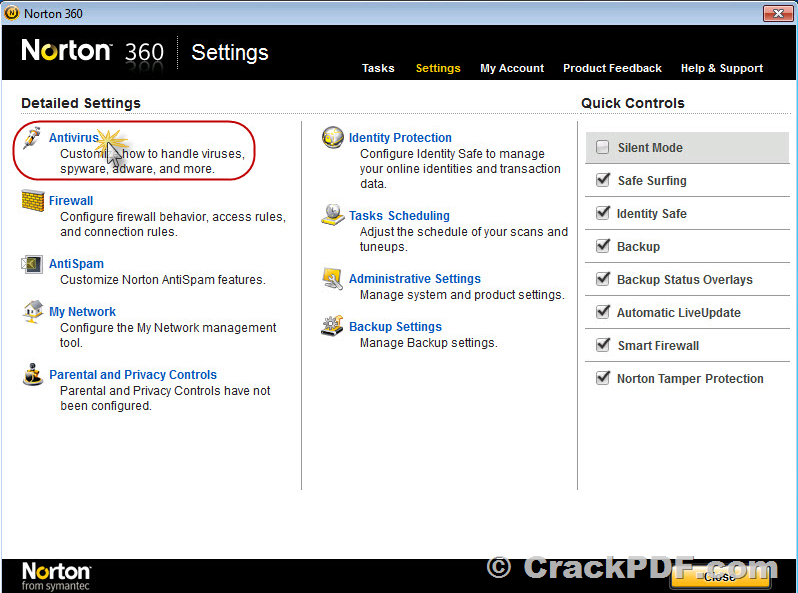Click the Firewall brick wall icon
The image size is (798, 593).
[x=33, y=201]
